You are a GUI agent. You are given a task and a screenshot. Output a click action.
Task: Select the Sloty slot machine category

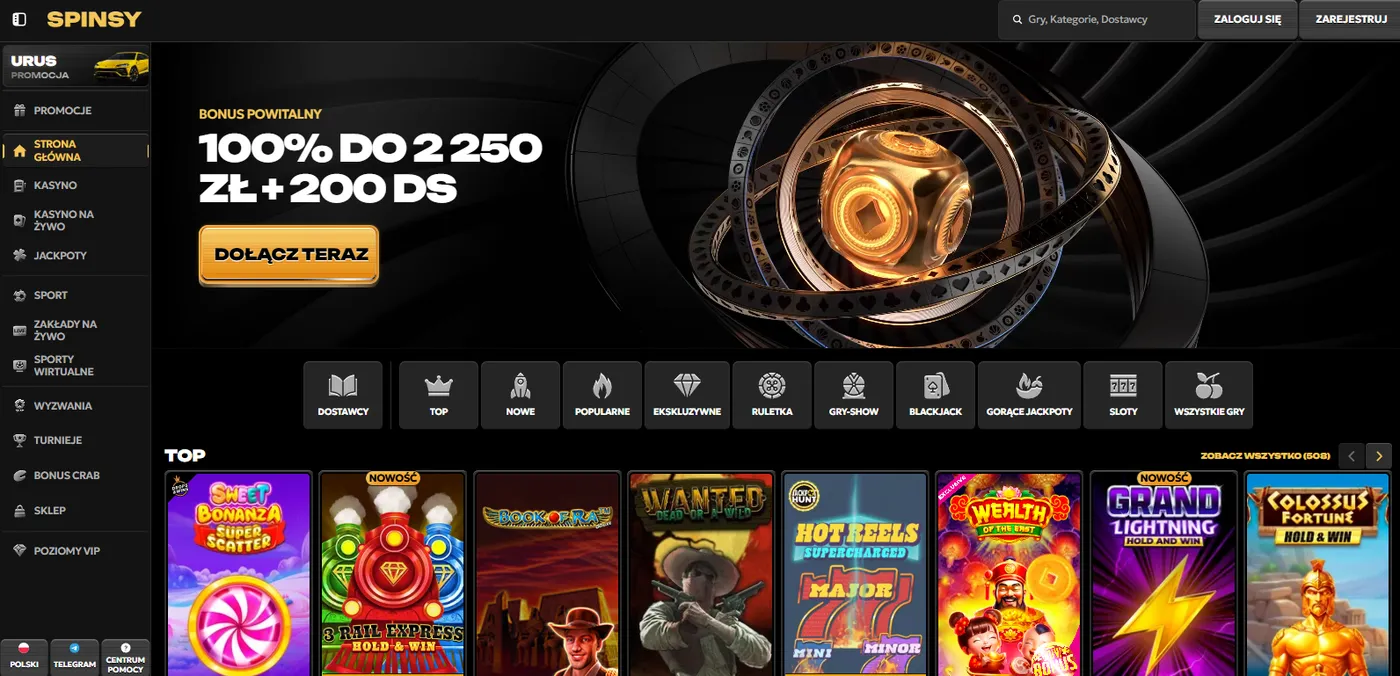(1123, 395)
